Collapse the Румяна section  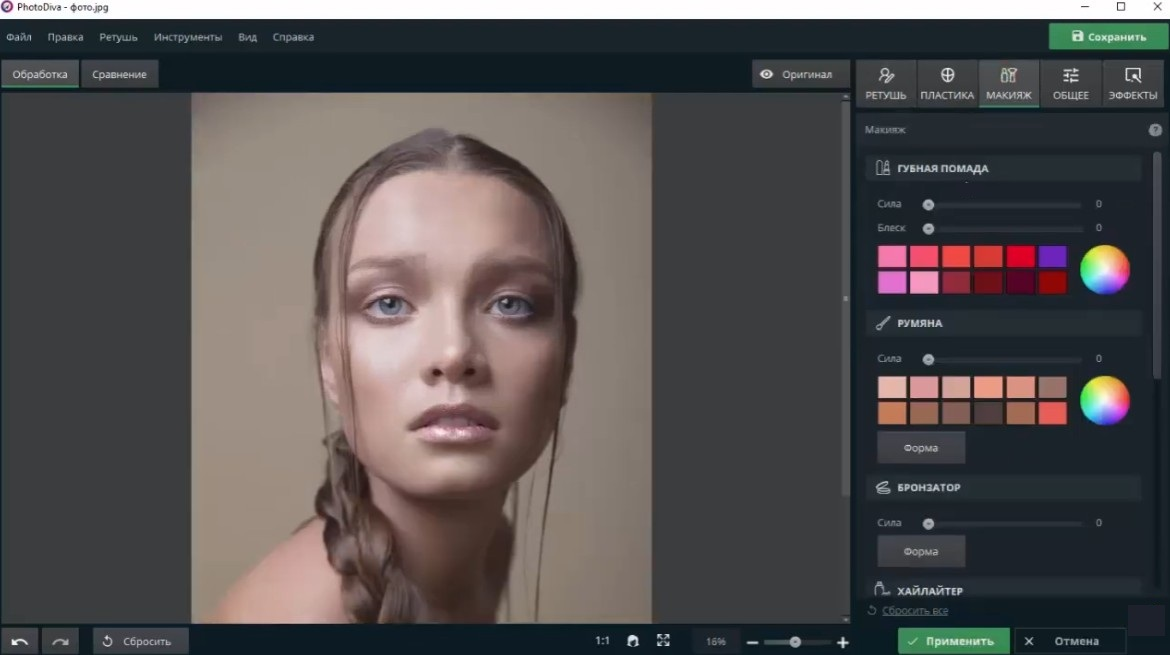[1003, 323]
